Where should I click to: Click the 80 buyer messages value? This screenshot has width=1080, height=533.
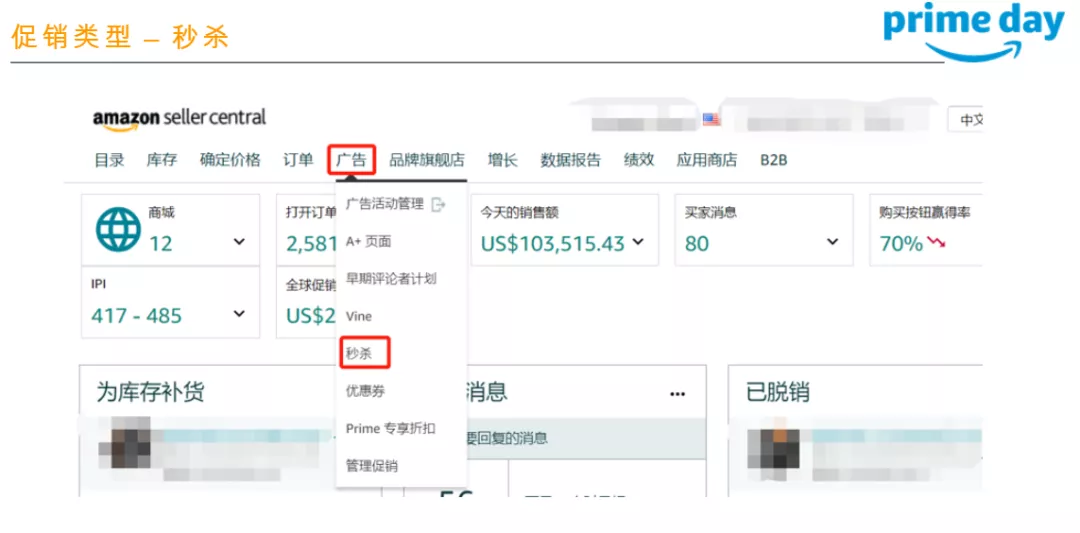tap(697, 243)
